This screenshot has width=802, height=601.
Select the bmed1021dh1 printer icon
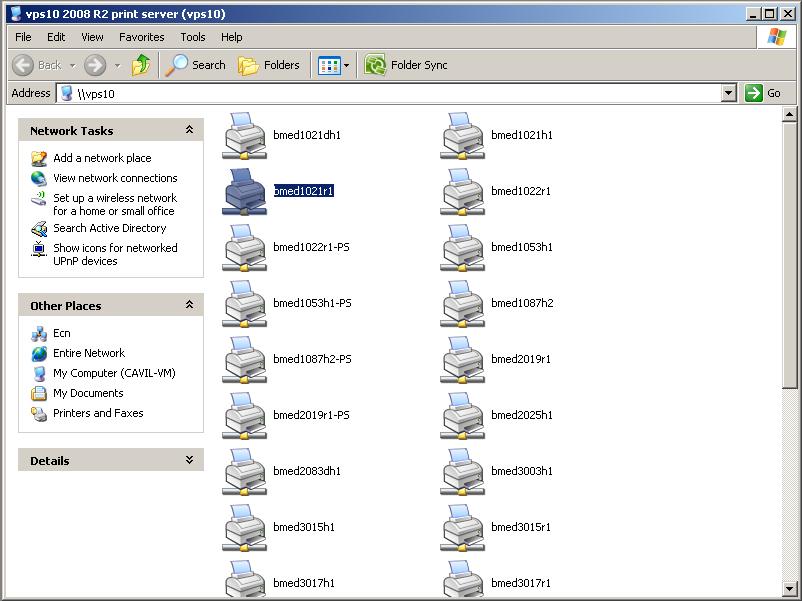244,135
